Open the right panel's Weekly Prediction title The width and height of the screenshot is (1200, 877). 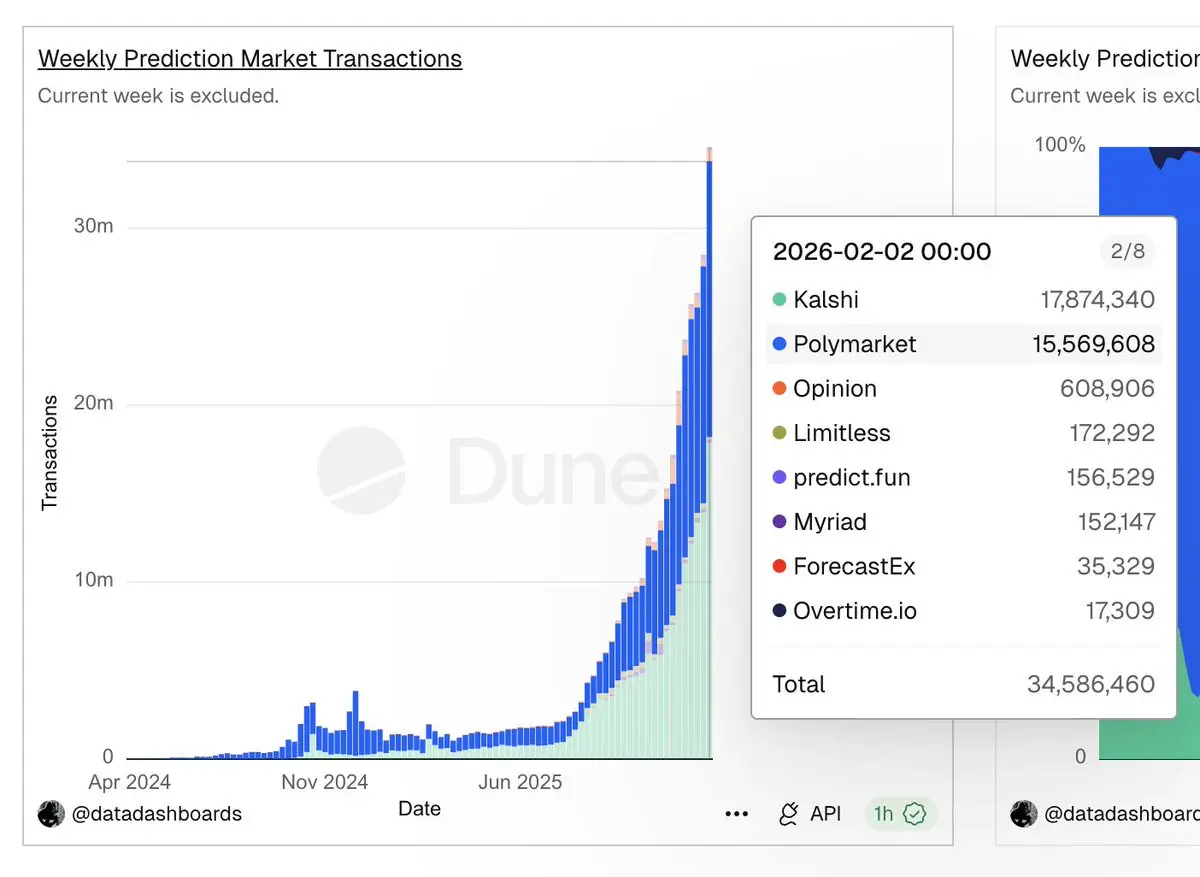click(1105, 59)
